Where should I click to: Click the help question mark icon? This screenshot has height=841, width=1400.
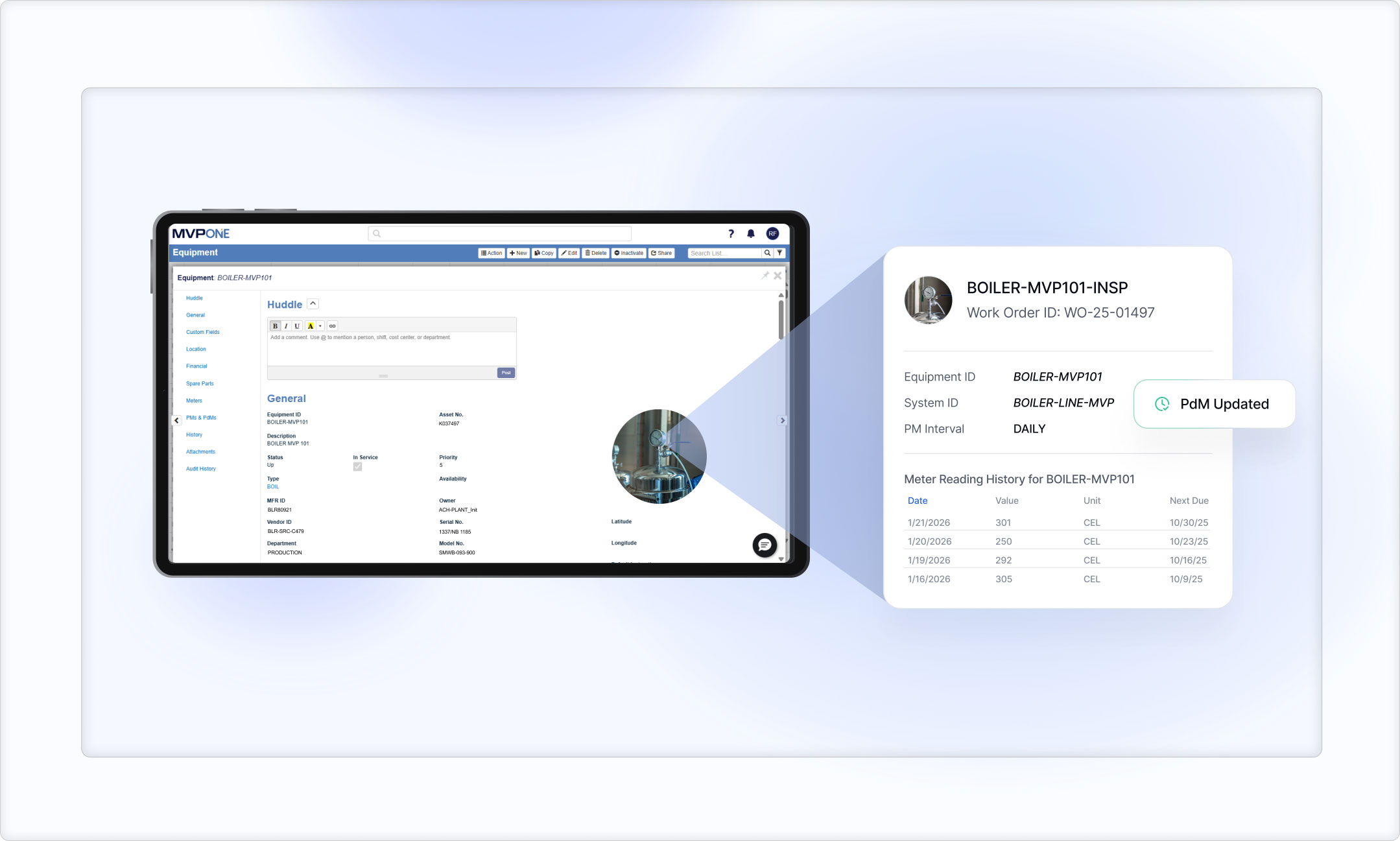tap(731, 233)
